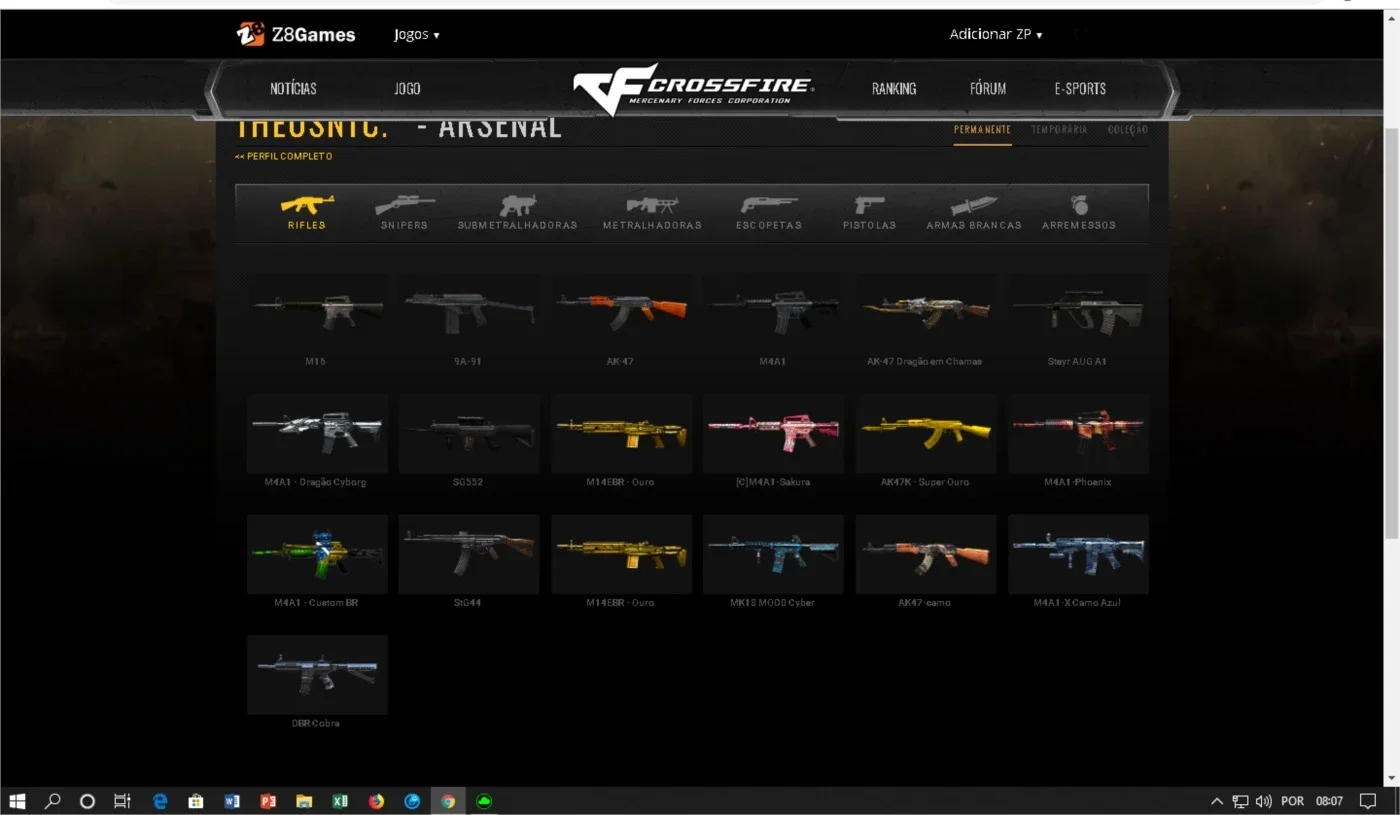The width and height of the screenshot is (1400, 815).
Task: Open Windows search from the taskbar
Action: click(53, 801)
